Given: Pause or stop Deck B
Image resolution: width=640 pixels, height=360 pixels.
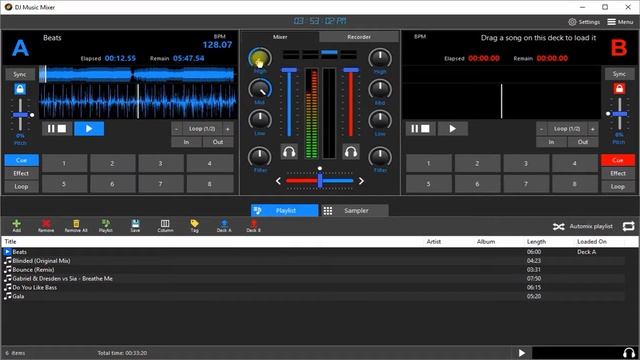Looking at the screenshot, I should (x=420, y=129).
